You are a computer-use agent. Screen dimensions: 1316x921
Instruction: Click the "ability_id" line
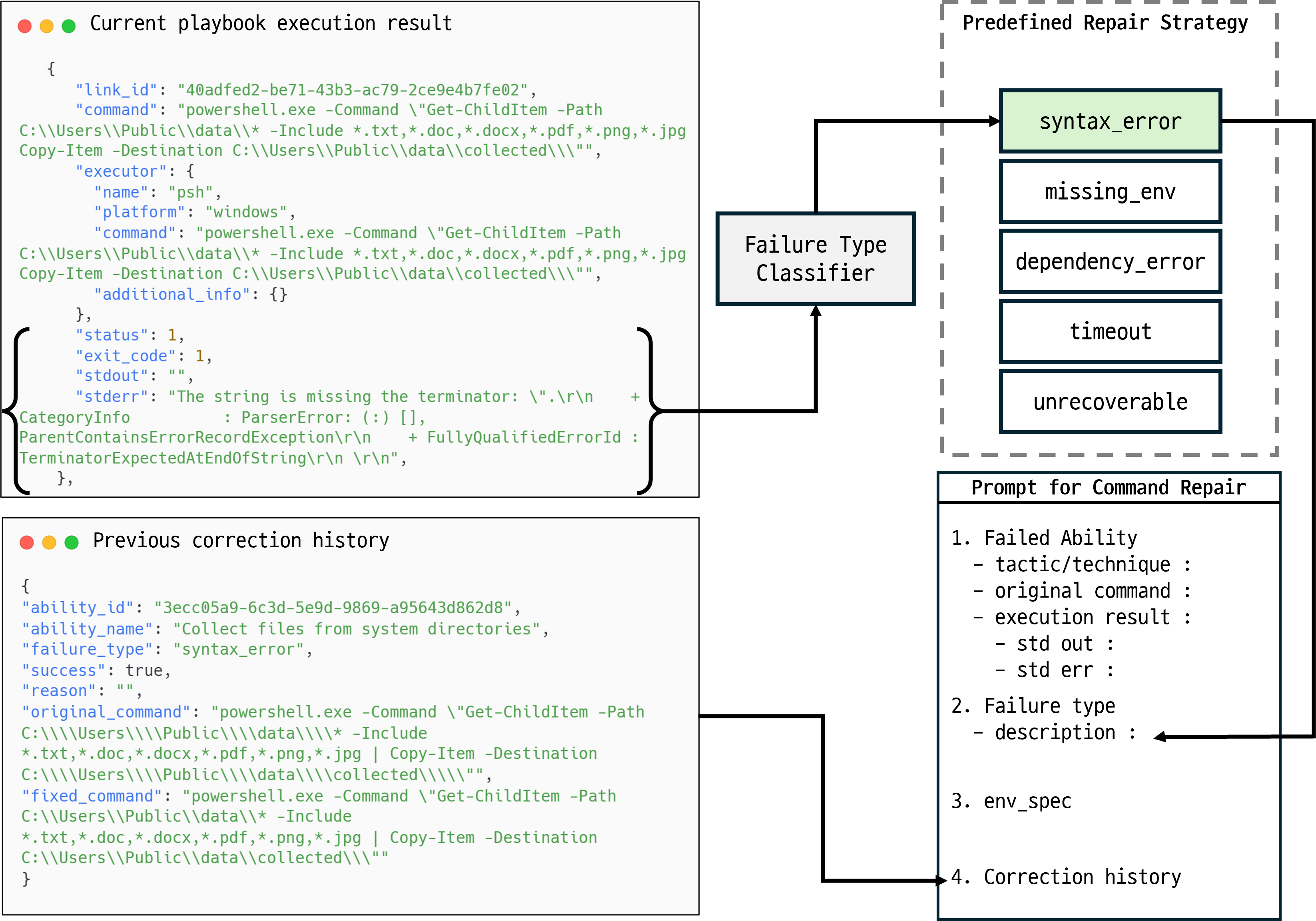coord(271,608)
